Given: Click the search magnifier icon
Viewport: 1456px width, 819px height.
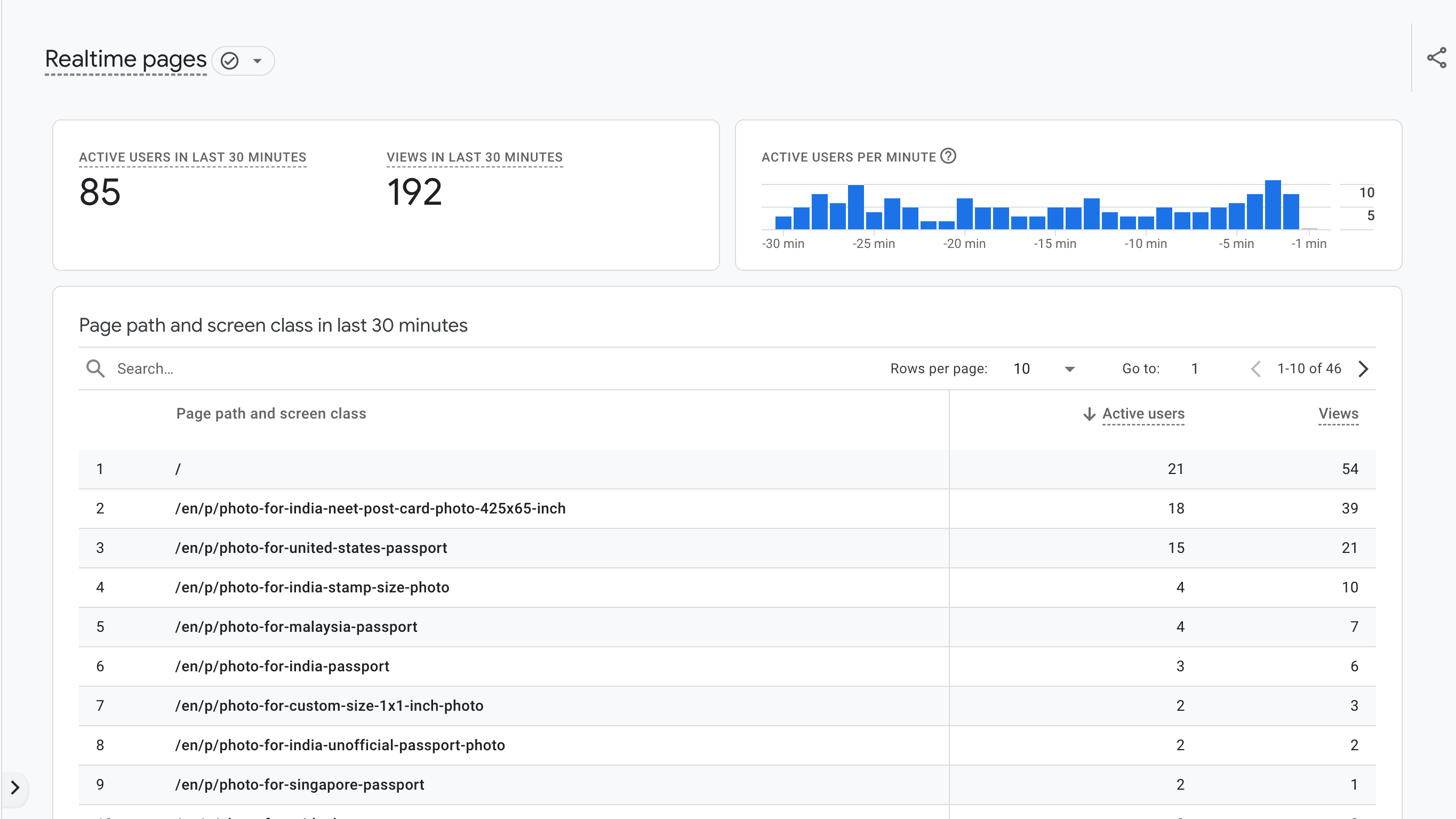Looking at the screenshot, I should 95,368.
